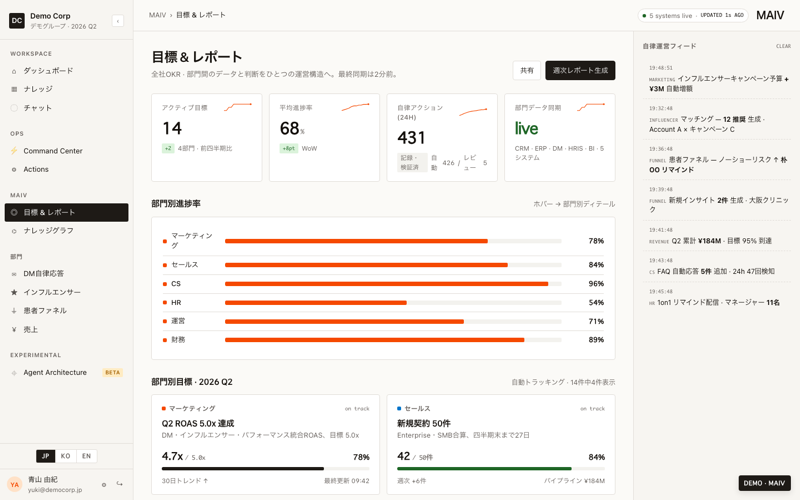The width and height of the screenshot is (800, 500).
Task: Click the 42 / 50件 green progress bar
Action: 501,468
